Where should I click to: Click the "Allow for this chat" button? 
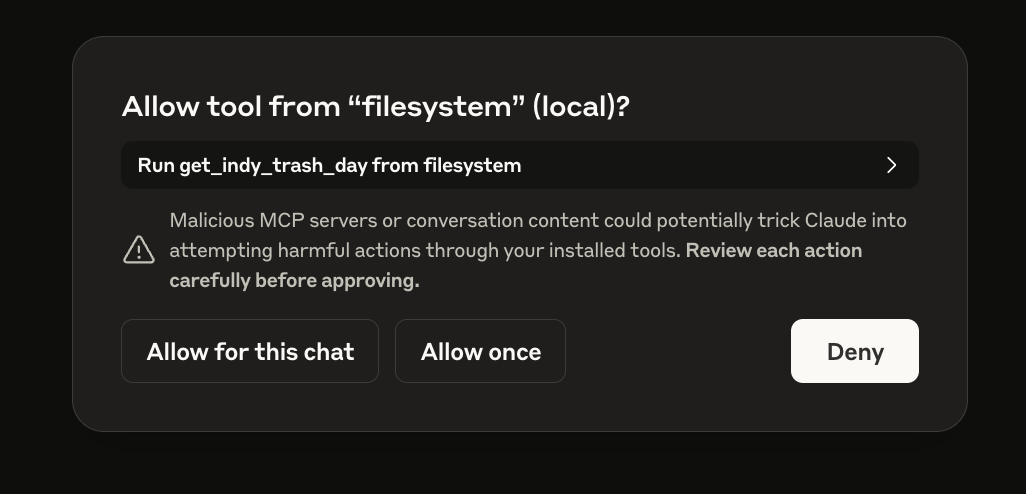(250, 351)
